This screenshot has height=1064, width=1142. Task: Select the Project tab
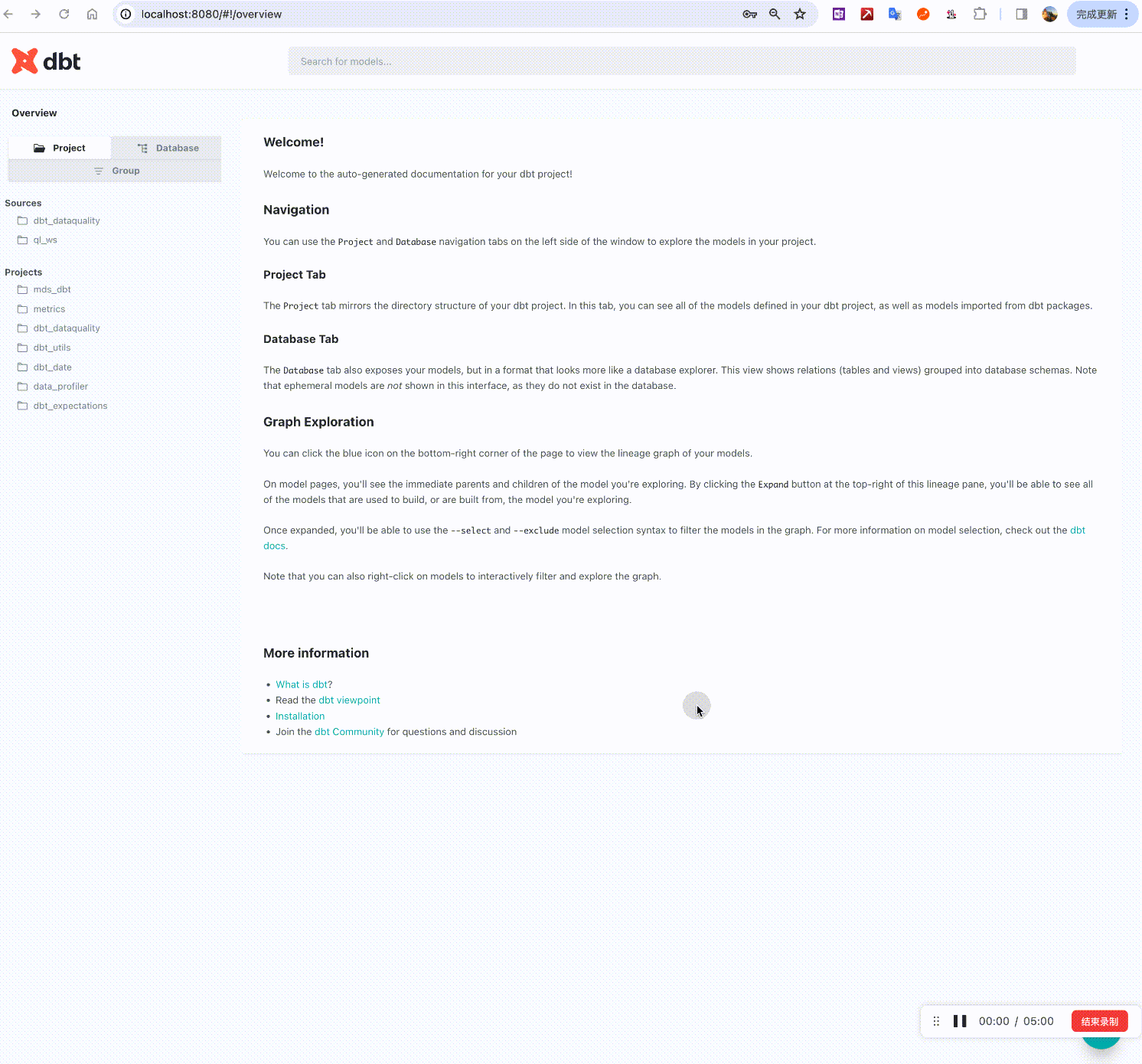[60, 148]
